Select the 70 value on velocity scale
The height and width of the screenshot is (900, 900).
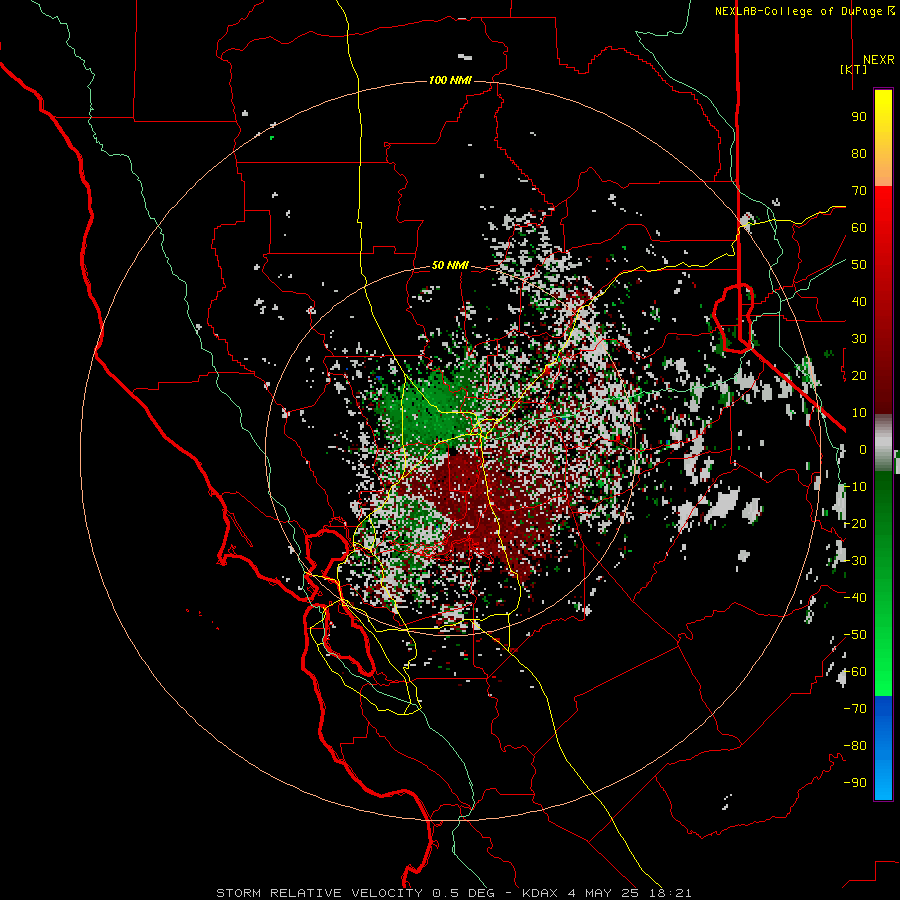859,191
